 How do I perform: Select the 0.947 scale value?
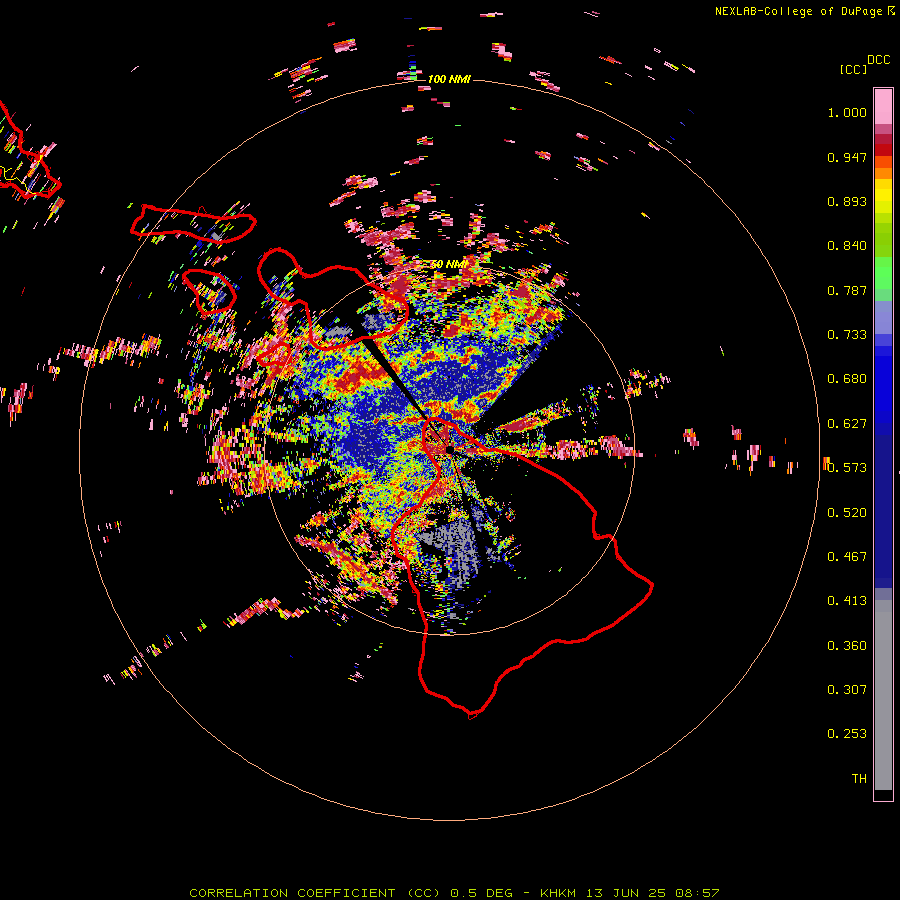847,157
